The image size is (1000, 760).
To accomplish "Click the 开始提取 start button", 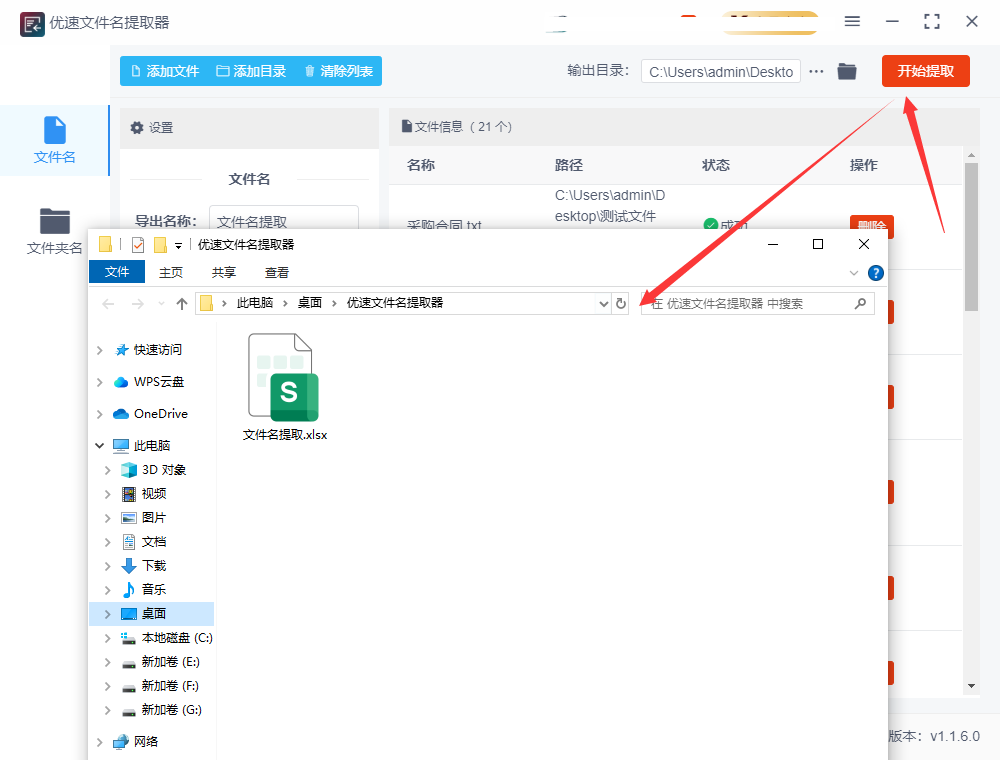I will point(925,71).
